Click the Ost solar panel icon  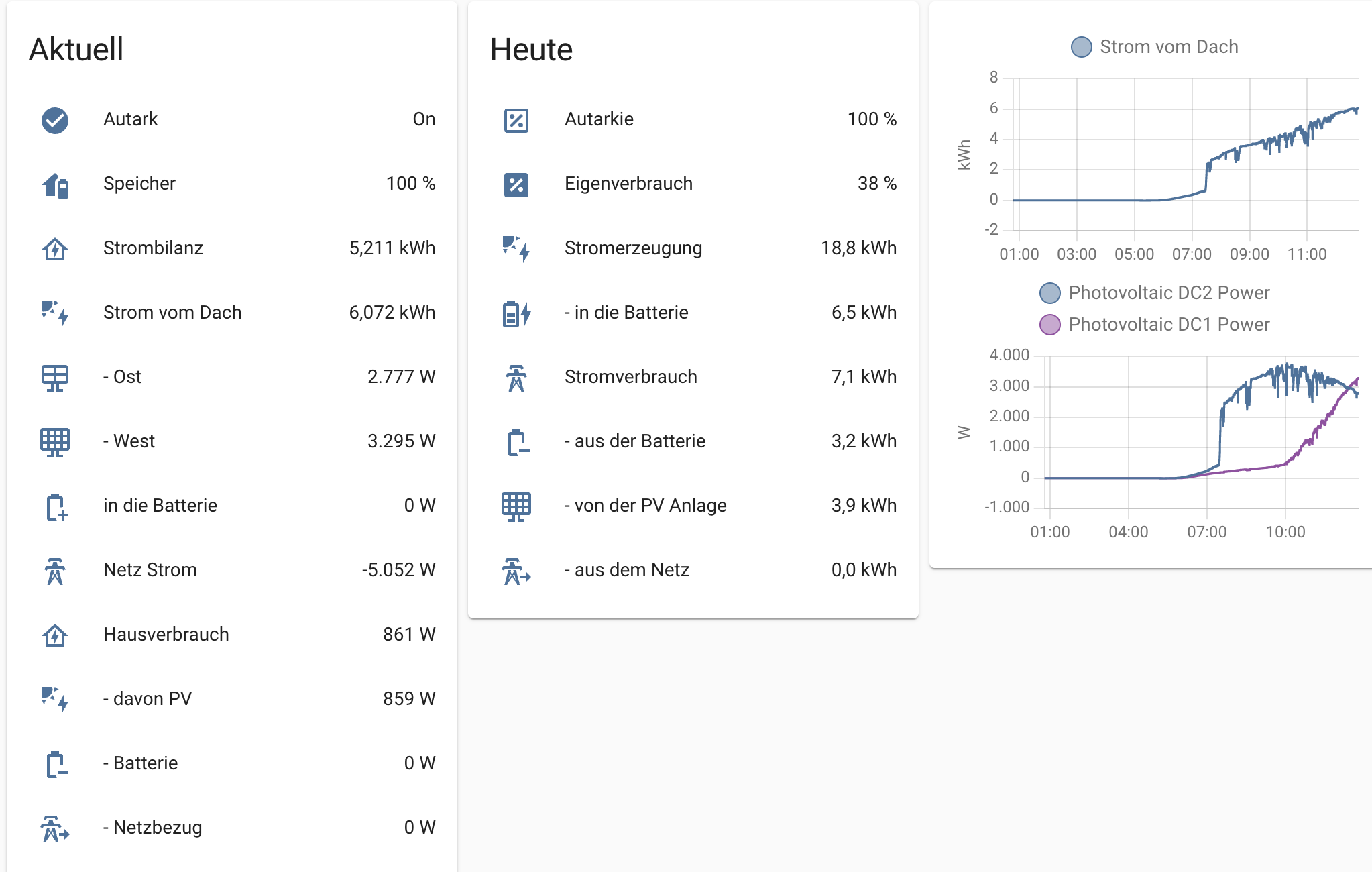click(x=55, y=378)
